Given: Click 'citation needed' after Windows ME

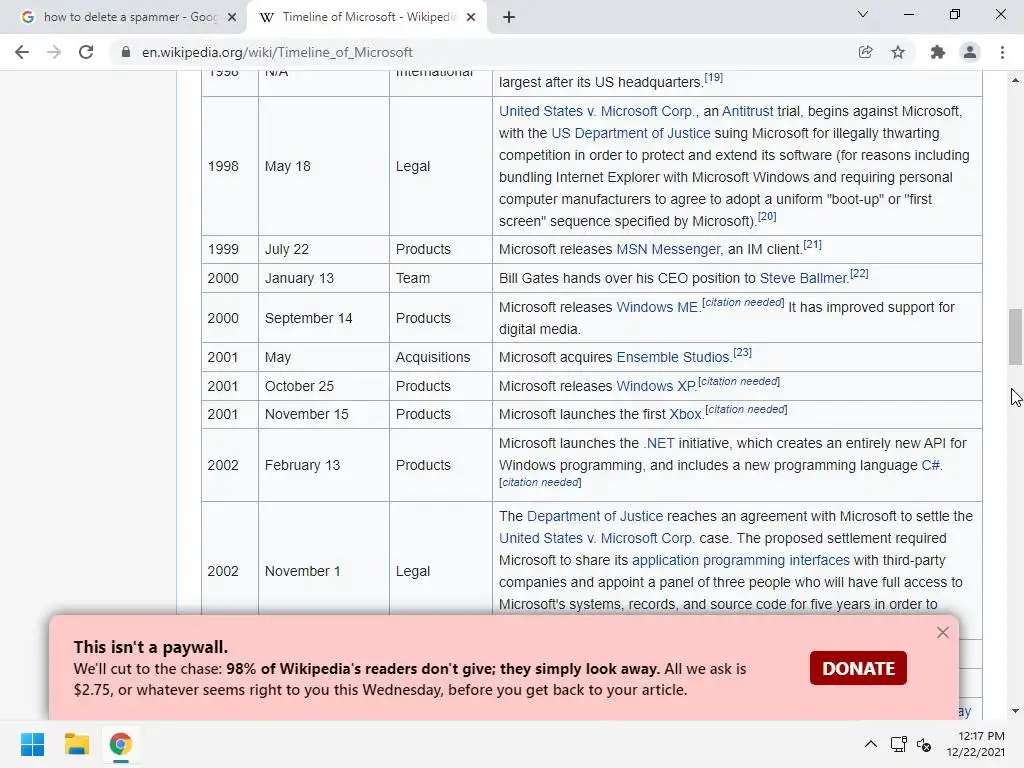Looking at the screenshot, I should click(x=743, y=302).
